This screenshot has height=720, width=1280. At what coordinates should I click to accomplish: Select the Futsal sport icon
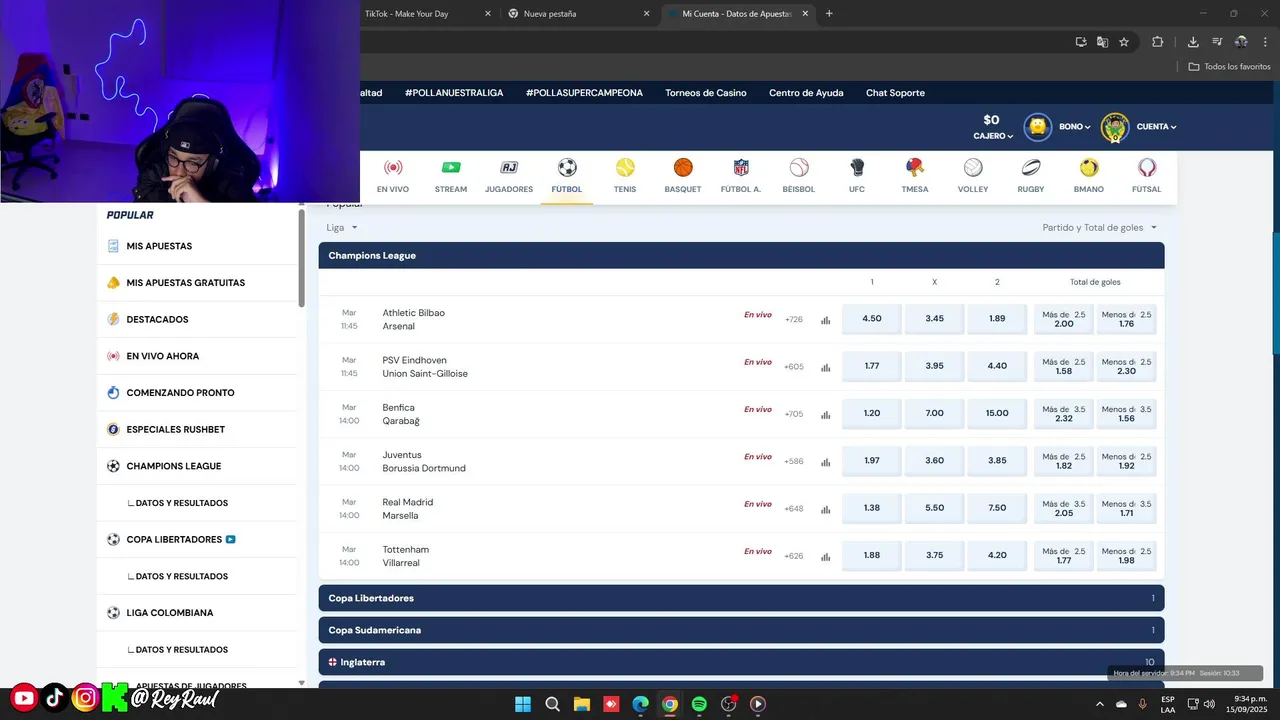1147,168
